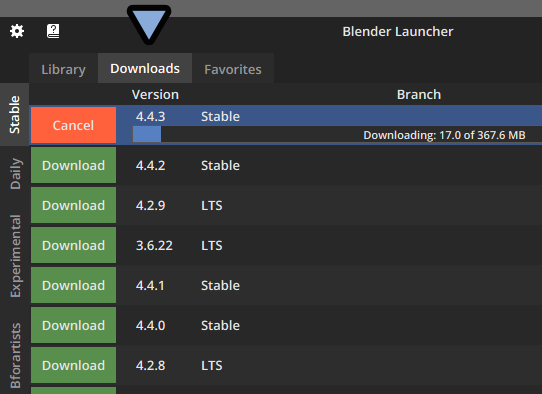Click the LTS label in the 3.6.22 row
542x394 pixels.
[212, 246]
